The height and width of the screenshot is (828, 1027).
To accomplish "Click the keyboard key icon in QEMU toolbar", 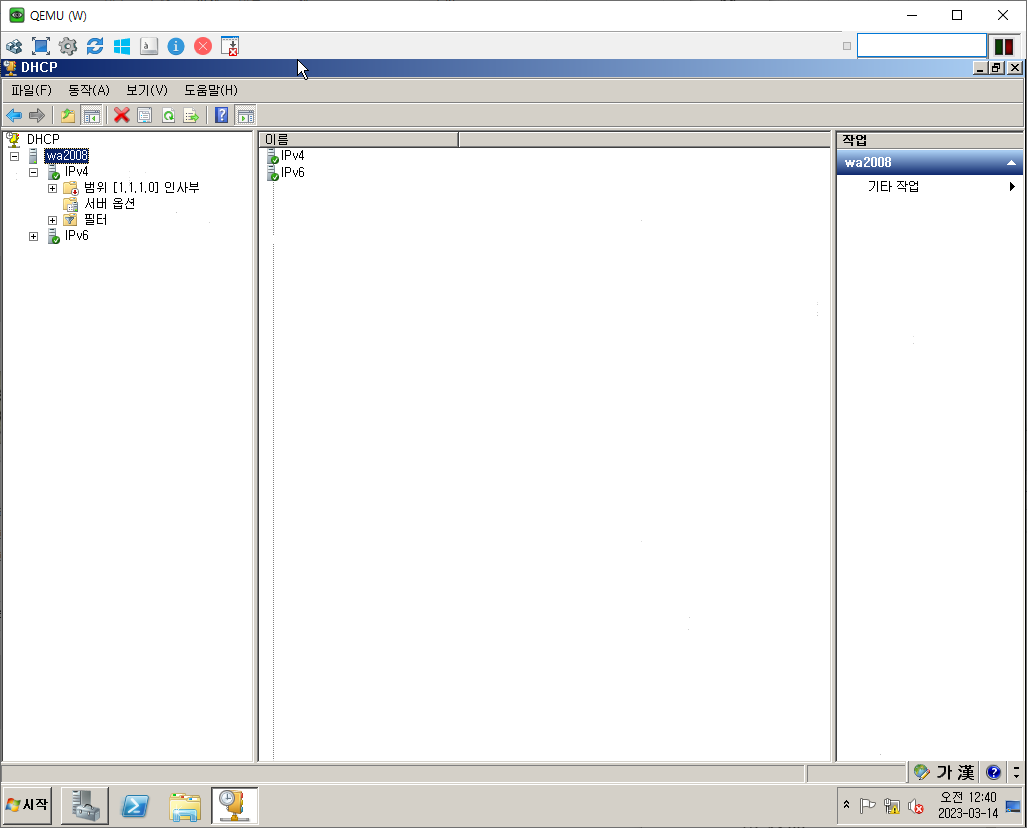I will (x=149, y=47).
